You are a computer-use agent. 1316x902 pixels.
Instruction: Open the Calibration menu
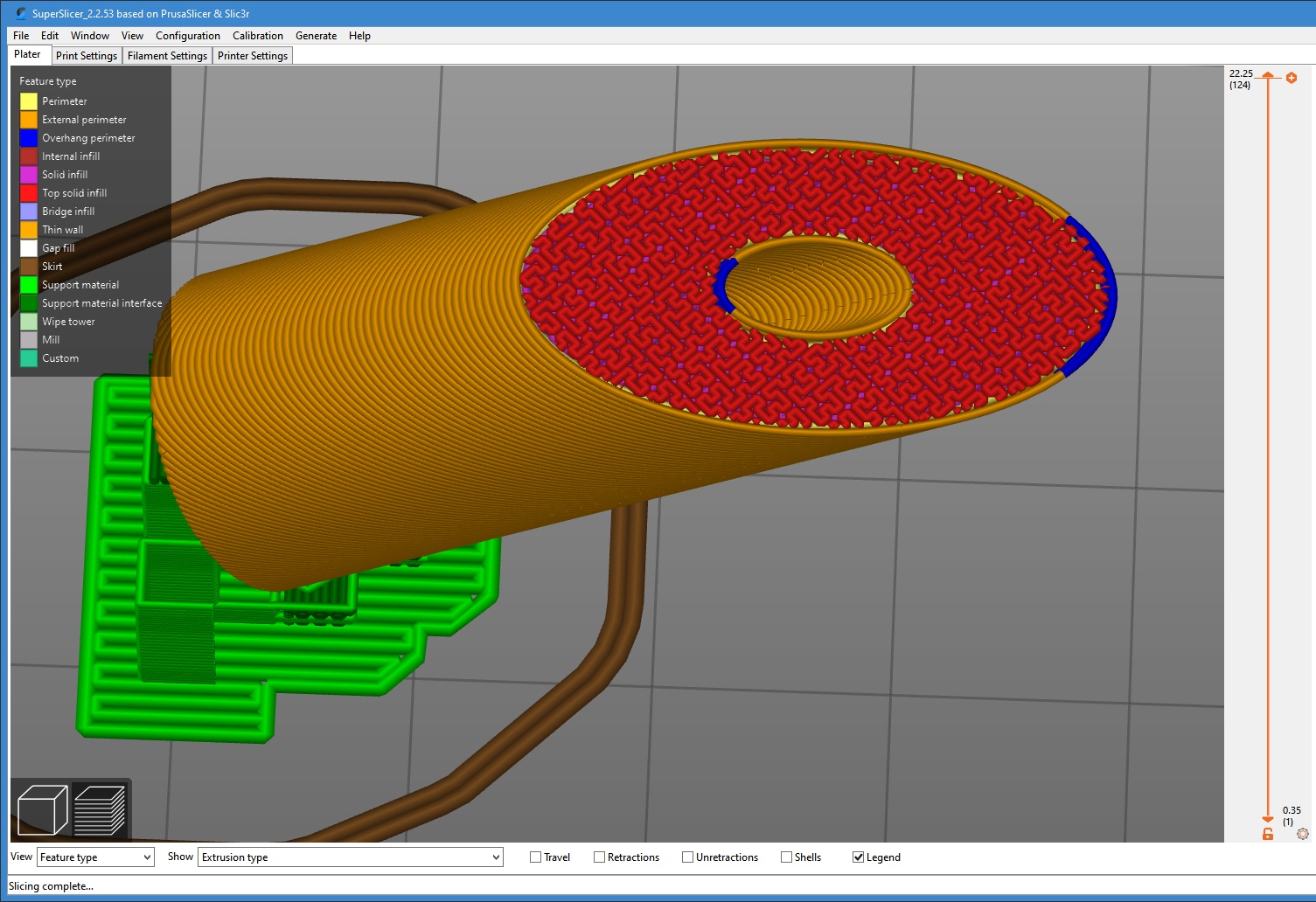(x=257, y=36)
